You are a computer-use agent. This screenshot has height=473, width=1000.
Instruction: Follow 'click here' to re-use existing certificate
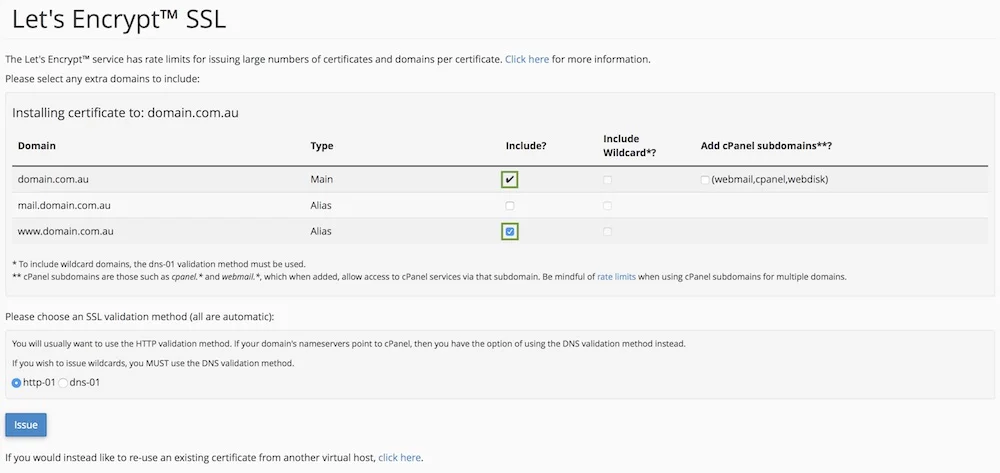[400, 458]
